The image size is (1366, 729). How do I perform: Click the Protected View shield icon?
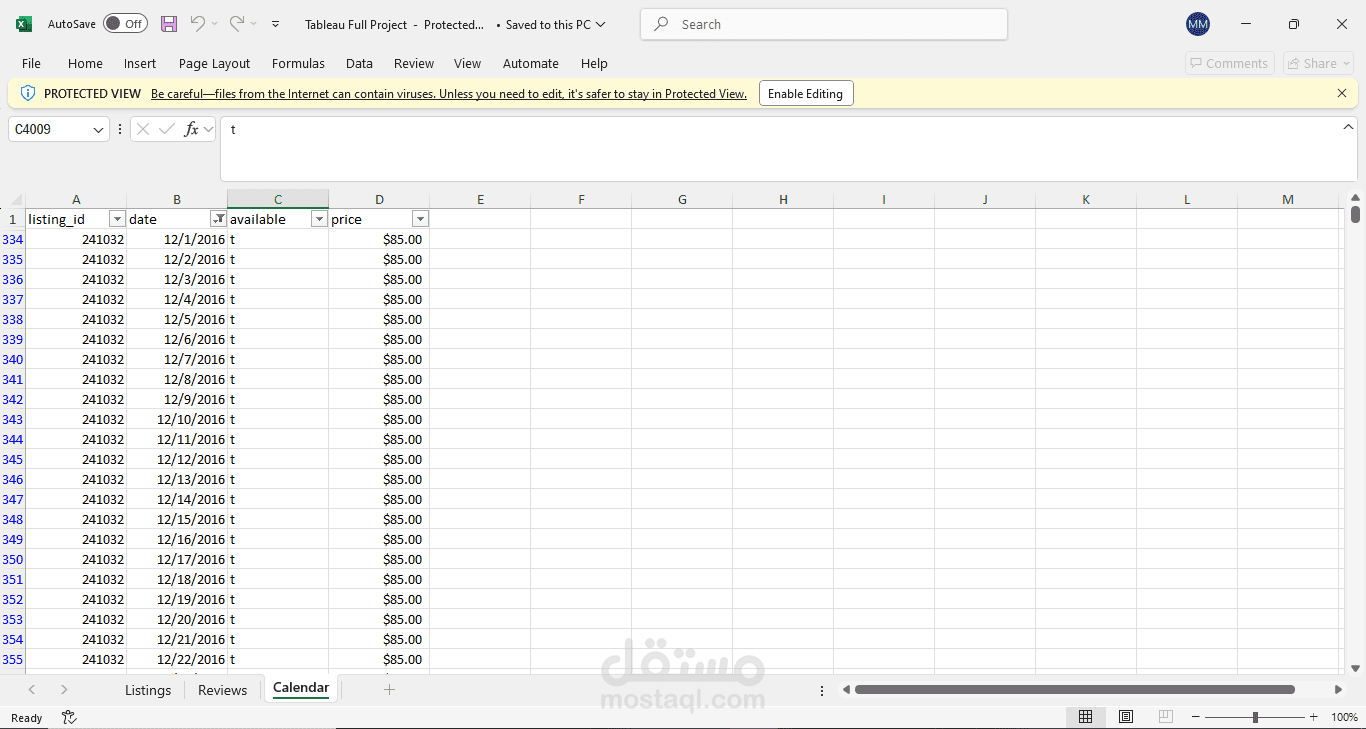(x=28, y=93)
